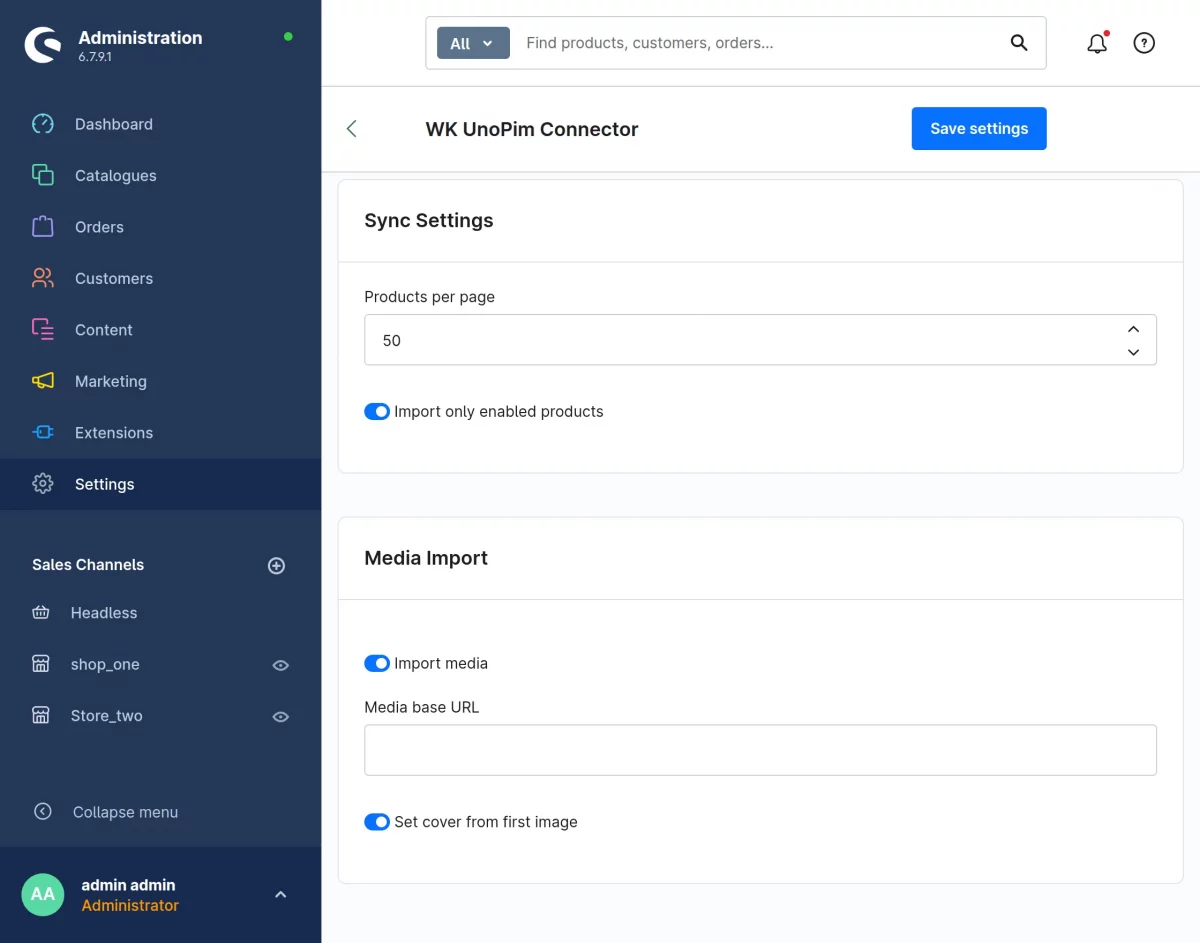Screen dimensions: 1200x943
Task: Preview Store_two via eye icon
Action: pyautogui.click(x=281, y=716)
